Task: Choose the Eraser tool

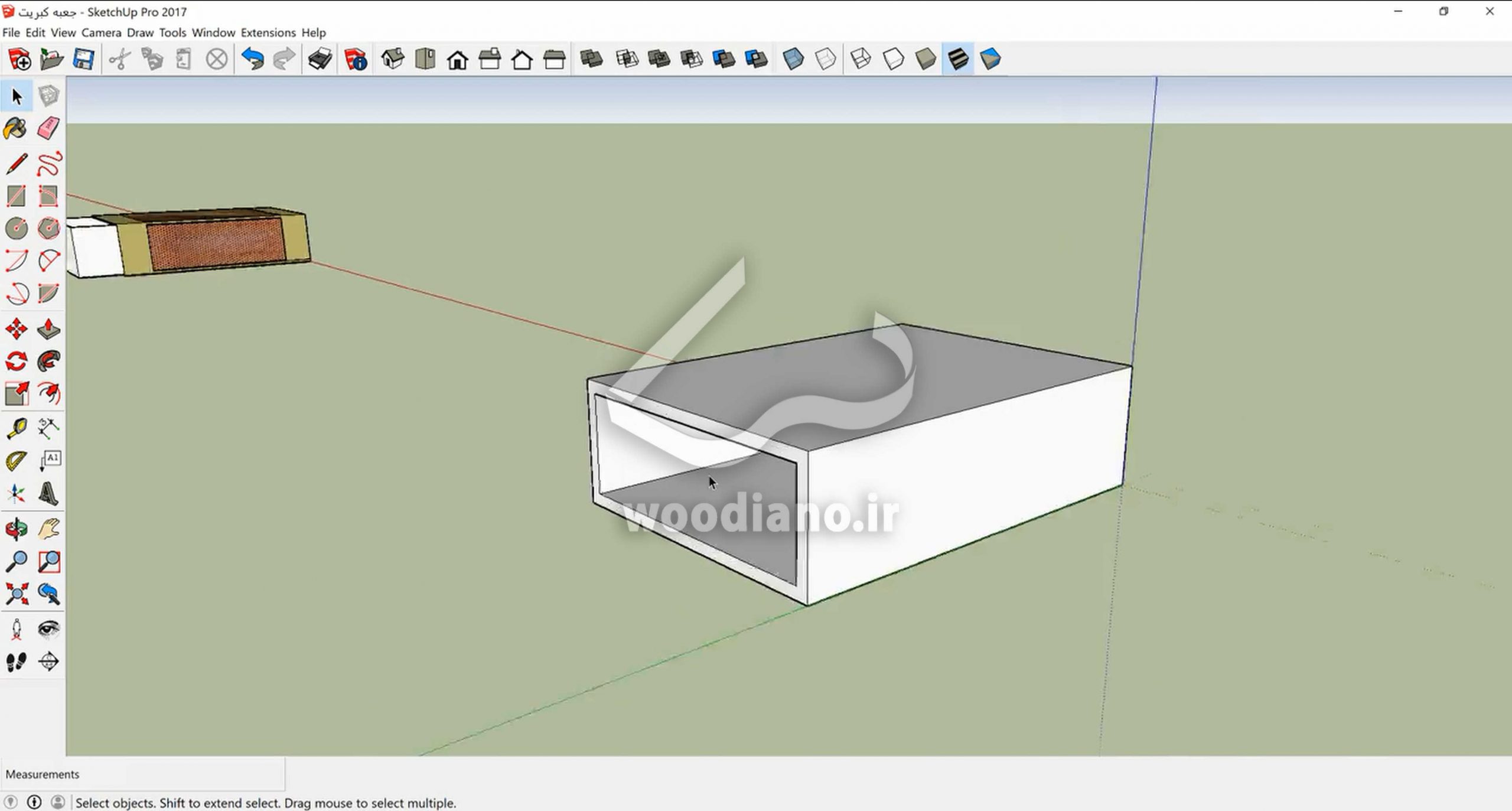Action: 48,129
